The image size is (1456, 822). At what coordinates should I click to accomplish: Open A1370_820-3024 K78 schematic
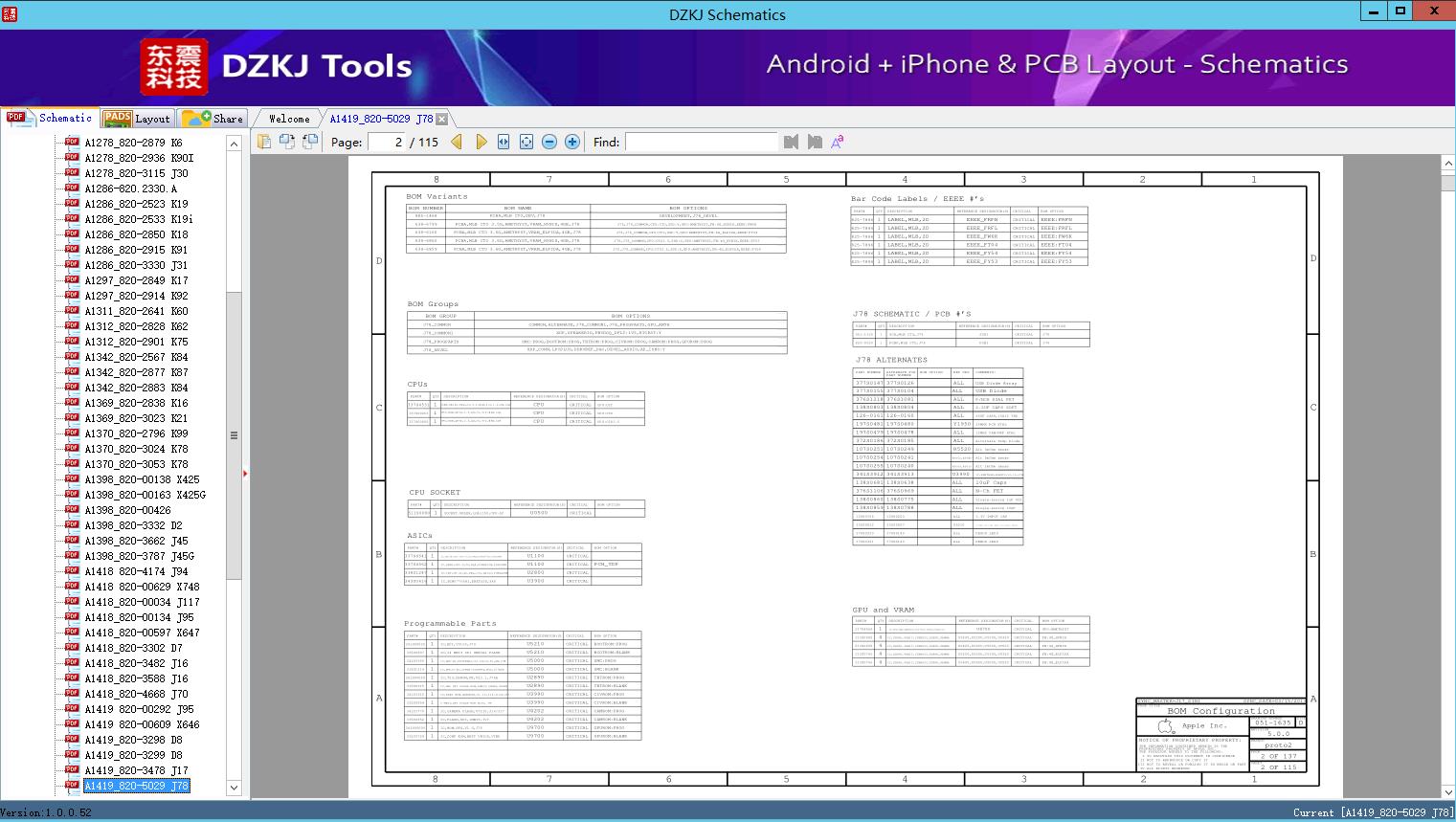(136, 449)
